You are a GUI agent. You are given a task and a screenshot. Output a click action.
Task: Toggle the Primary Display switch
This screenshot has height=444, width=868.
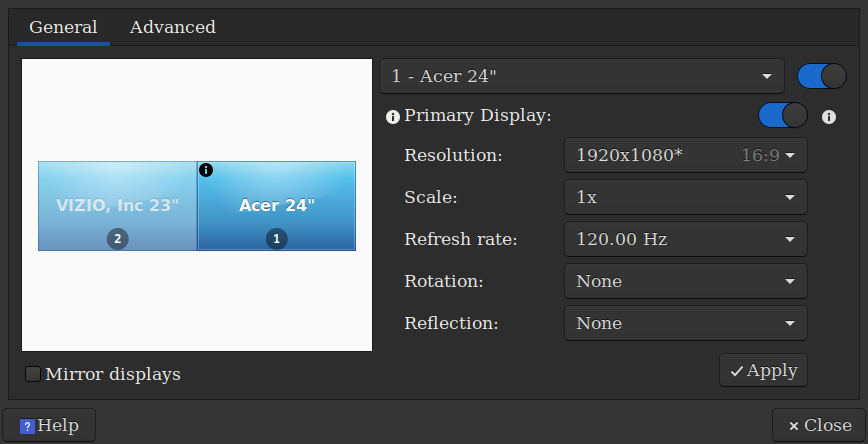tap(783, 116)
